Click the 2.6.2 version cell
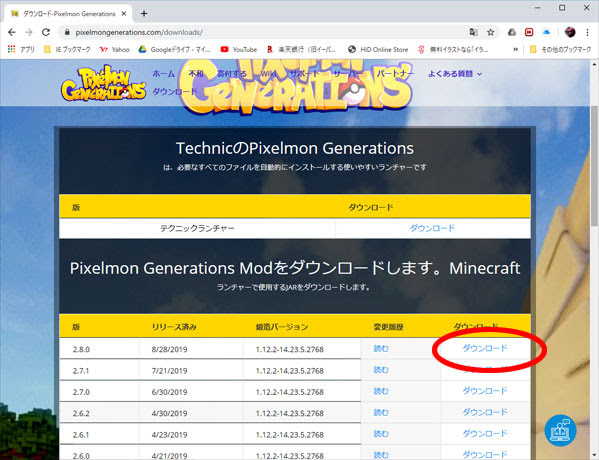Screen dimensions: 599x460 (99, 413)
